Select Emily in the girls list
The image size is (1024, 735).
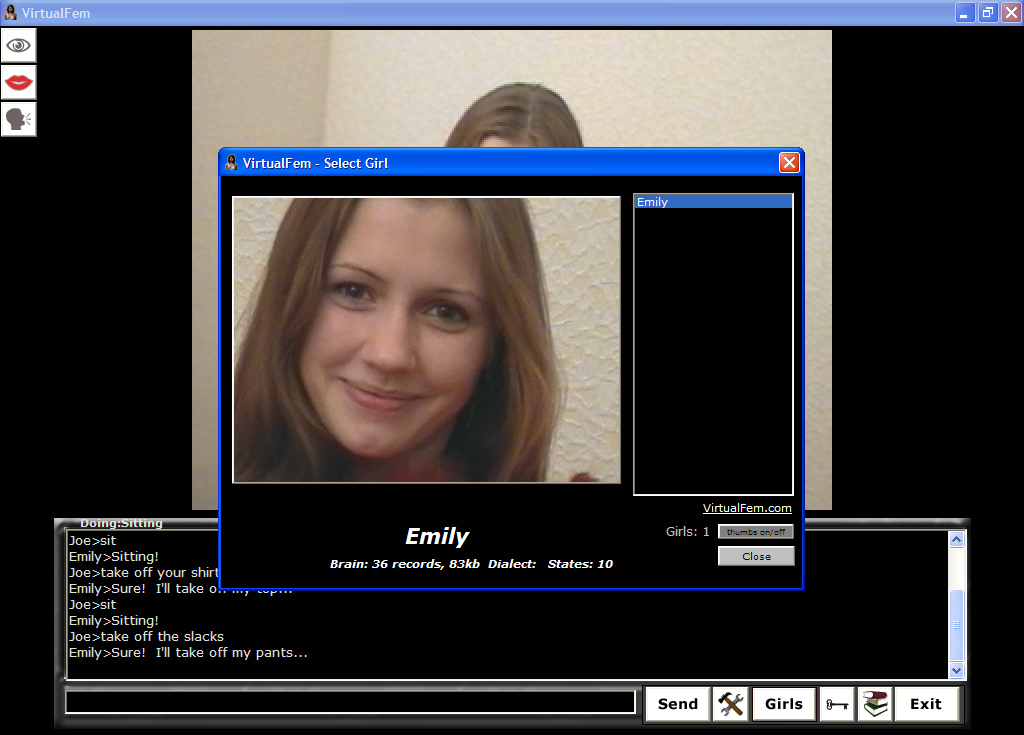(x=713, y=202)
